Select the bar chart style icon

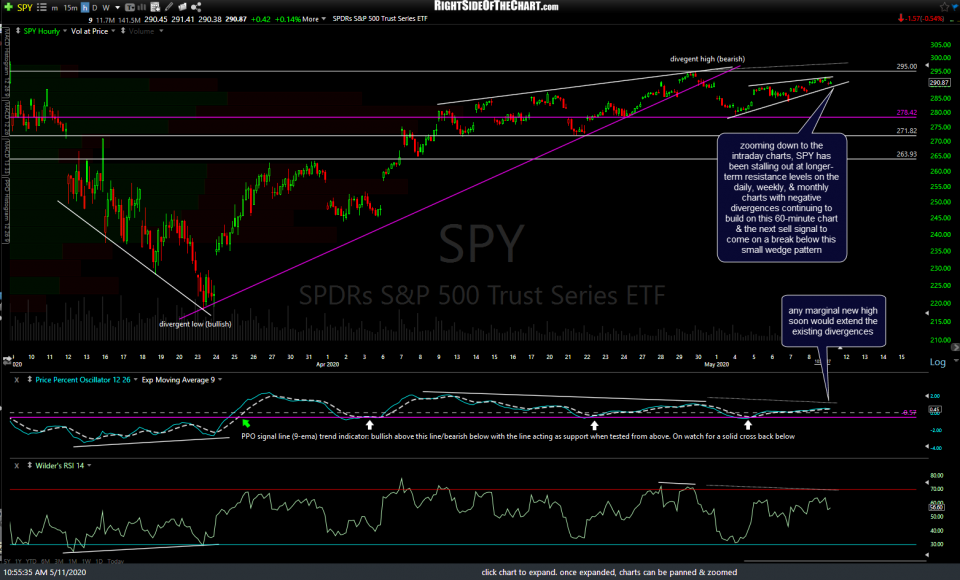(142, 7)
